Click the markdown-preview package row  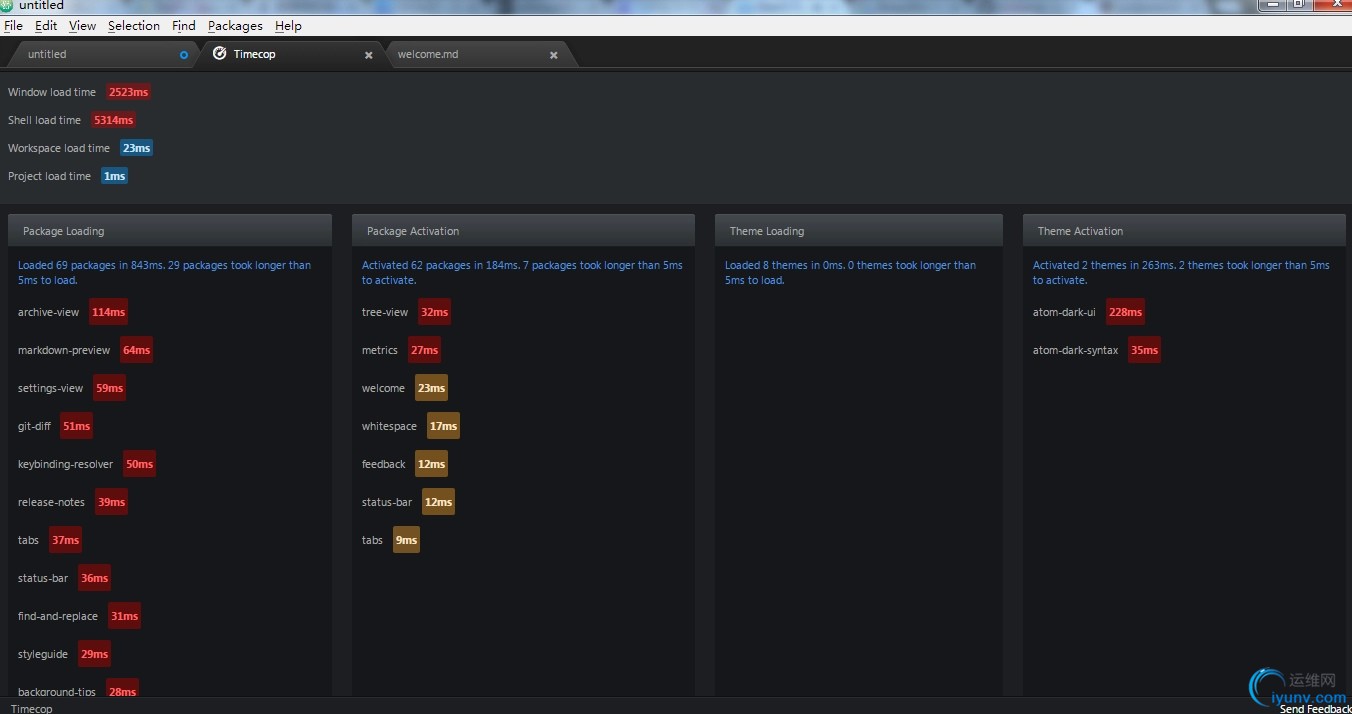point(85,350)
